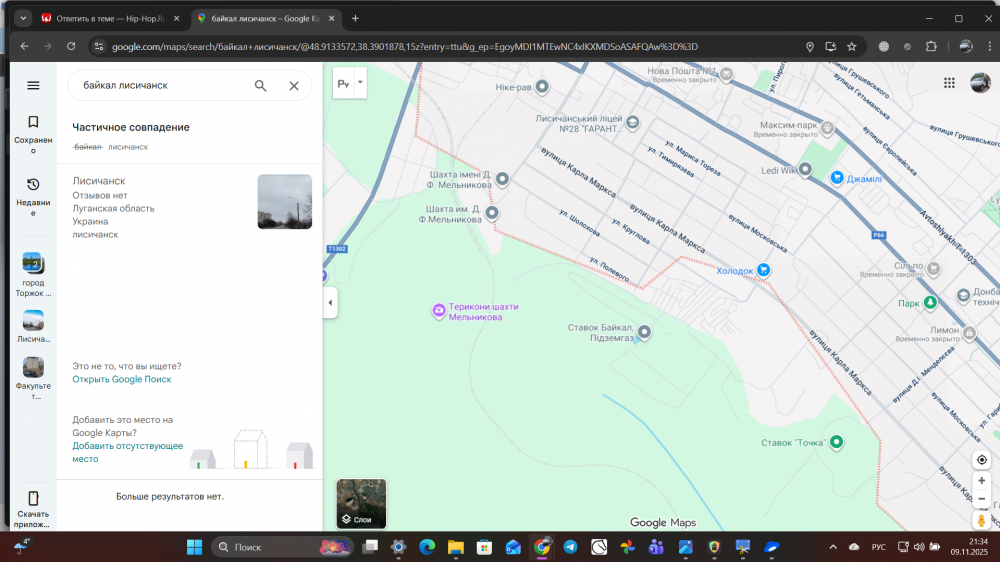Image resolution: width=1000 pixels, height=562 pixels.
Task: Open the Лисичанск result photo thumbnail
Action: click(285, 202)
